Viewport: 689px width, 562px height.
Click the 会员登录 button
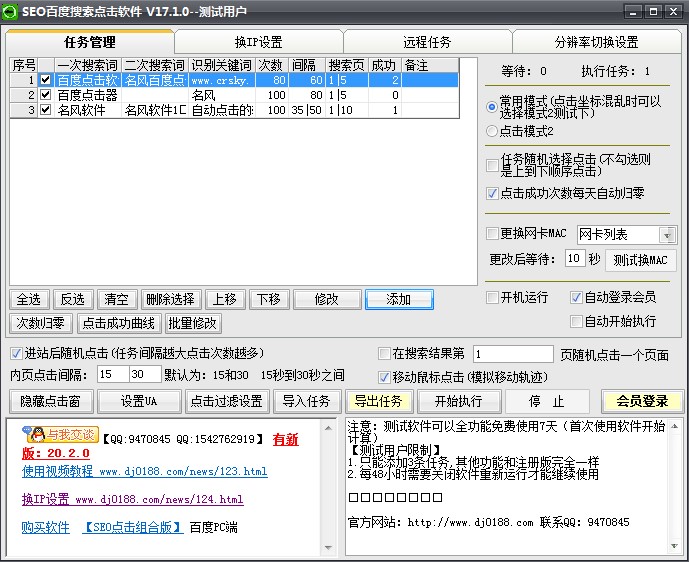pyautogui.click(x=642, y=401)
